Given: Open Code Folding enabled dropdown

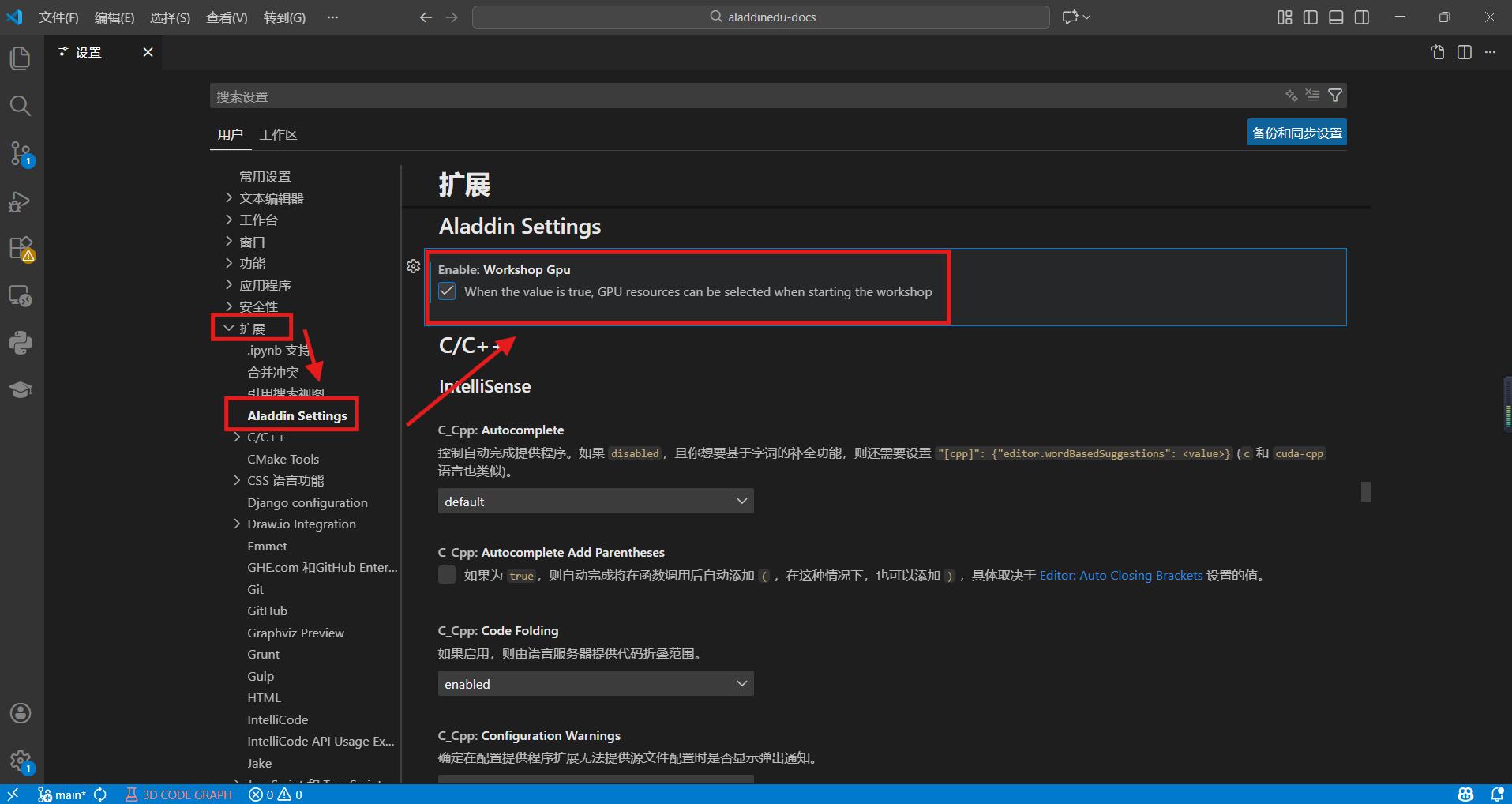Looking at the screenshot, I should click(595, 684).
